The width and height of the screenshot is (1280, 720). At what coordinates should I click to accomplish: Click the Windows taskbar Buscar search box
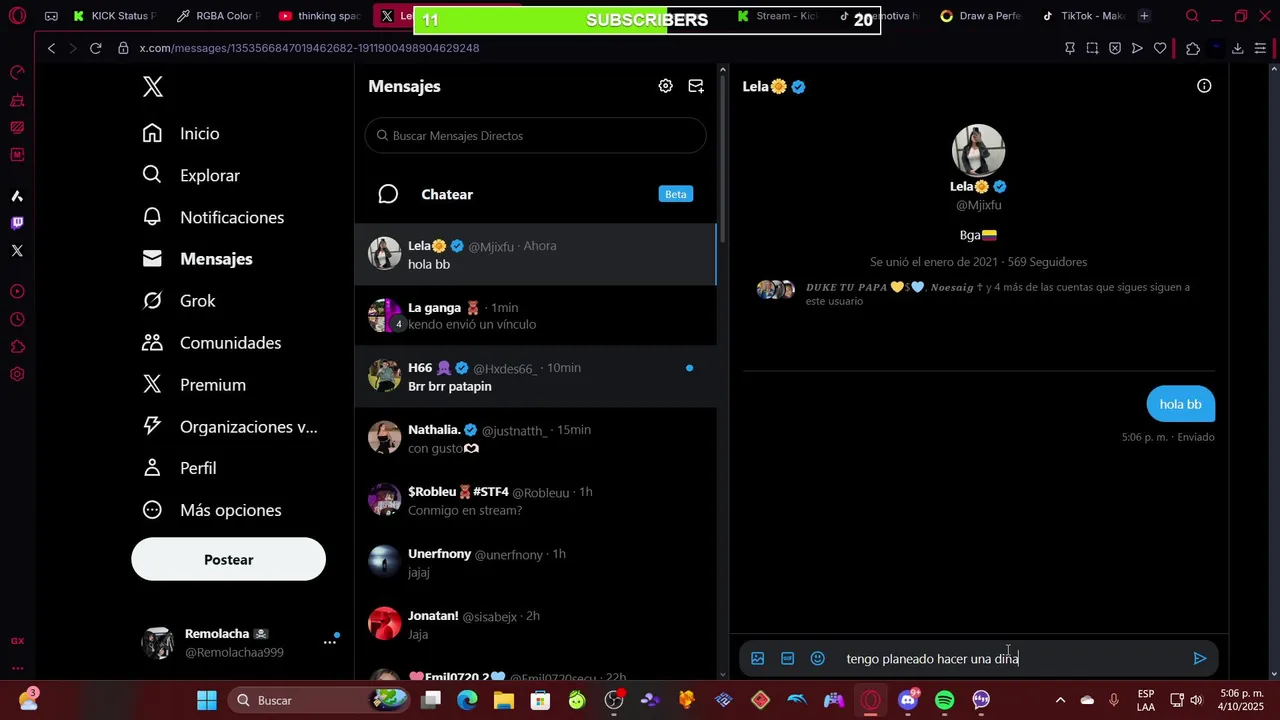coord(318,700)
